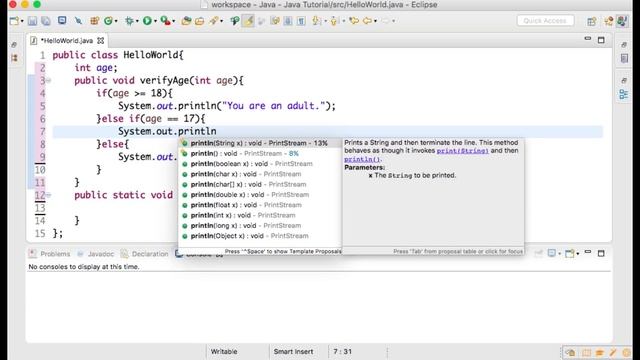Screen dimensions: 640x360
Task: Select the HelloWorld.java editor tab
Action: tap(67, 41)
